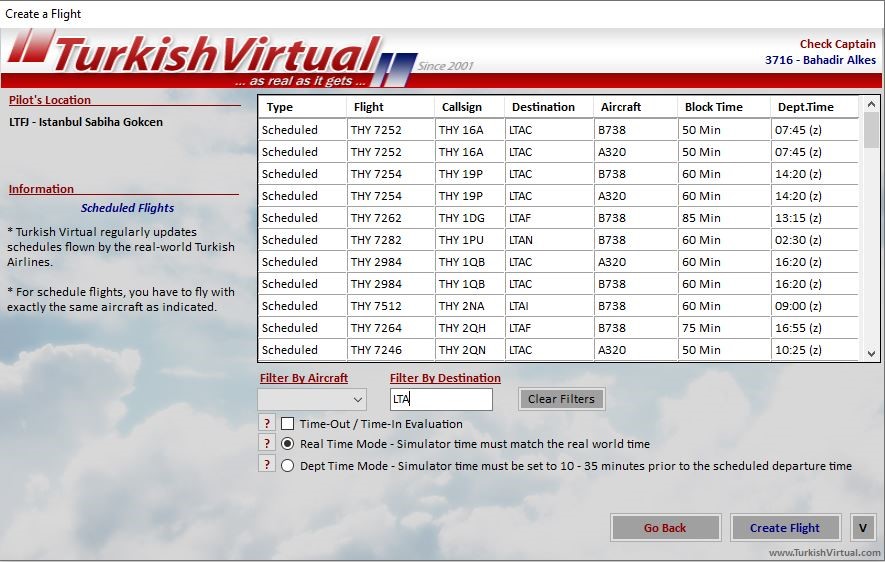Click the 10:25 (z) departure time cell
885x562 pixels.
815,350
